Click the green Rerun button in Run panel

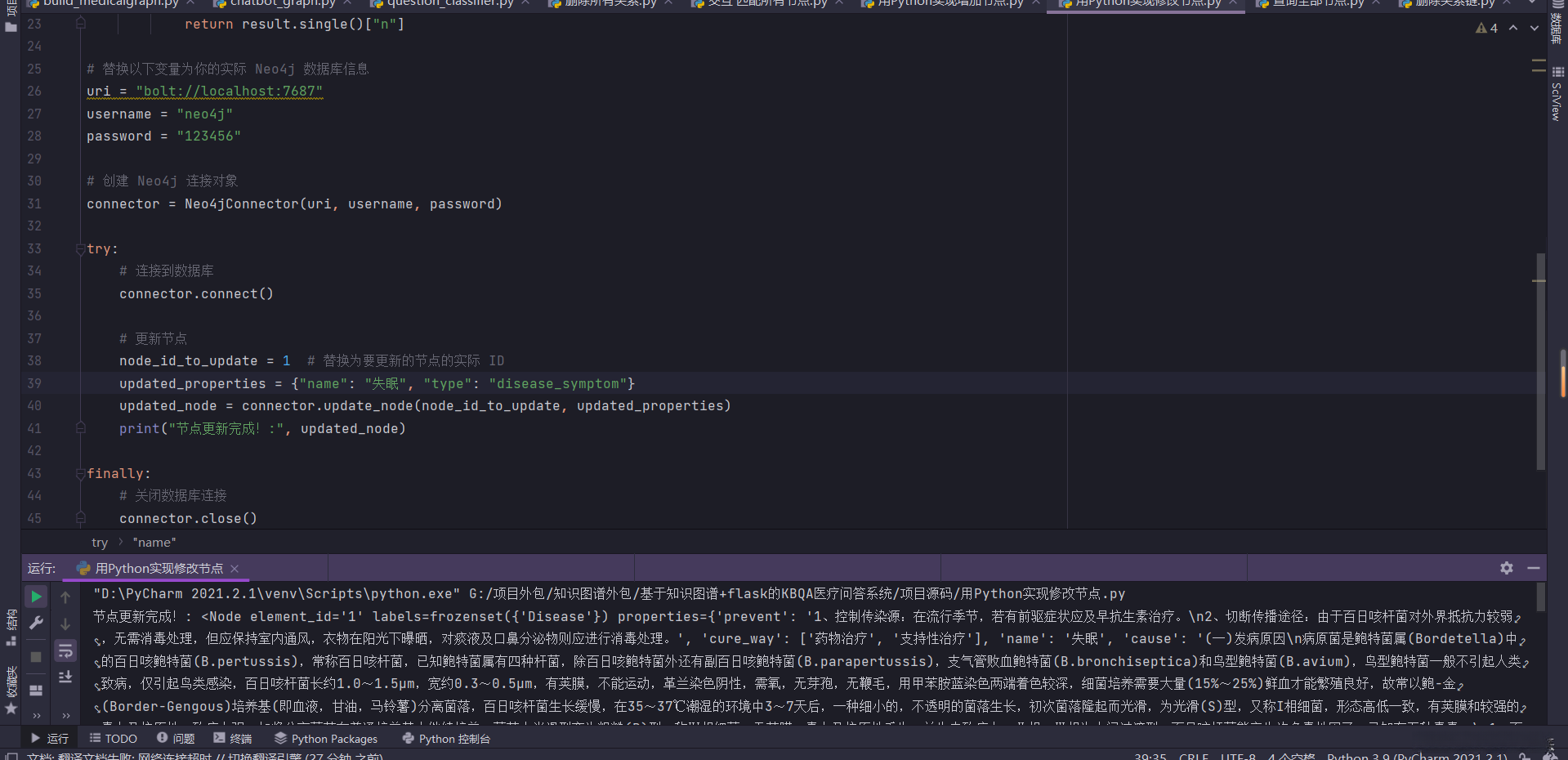(x=36, y=597)
